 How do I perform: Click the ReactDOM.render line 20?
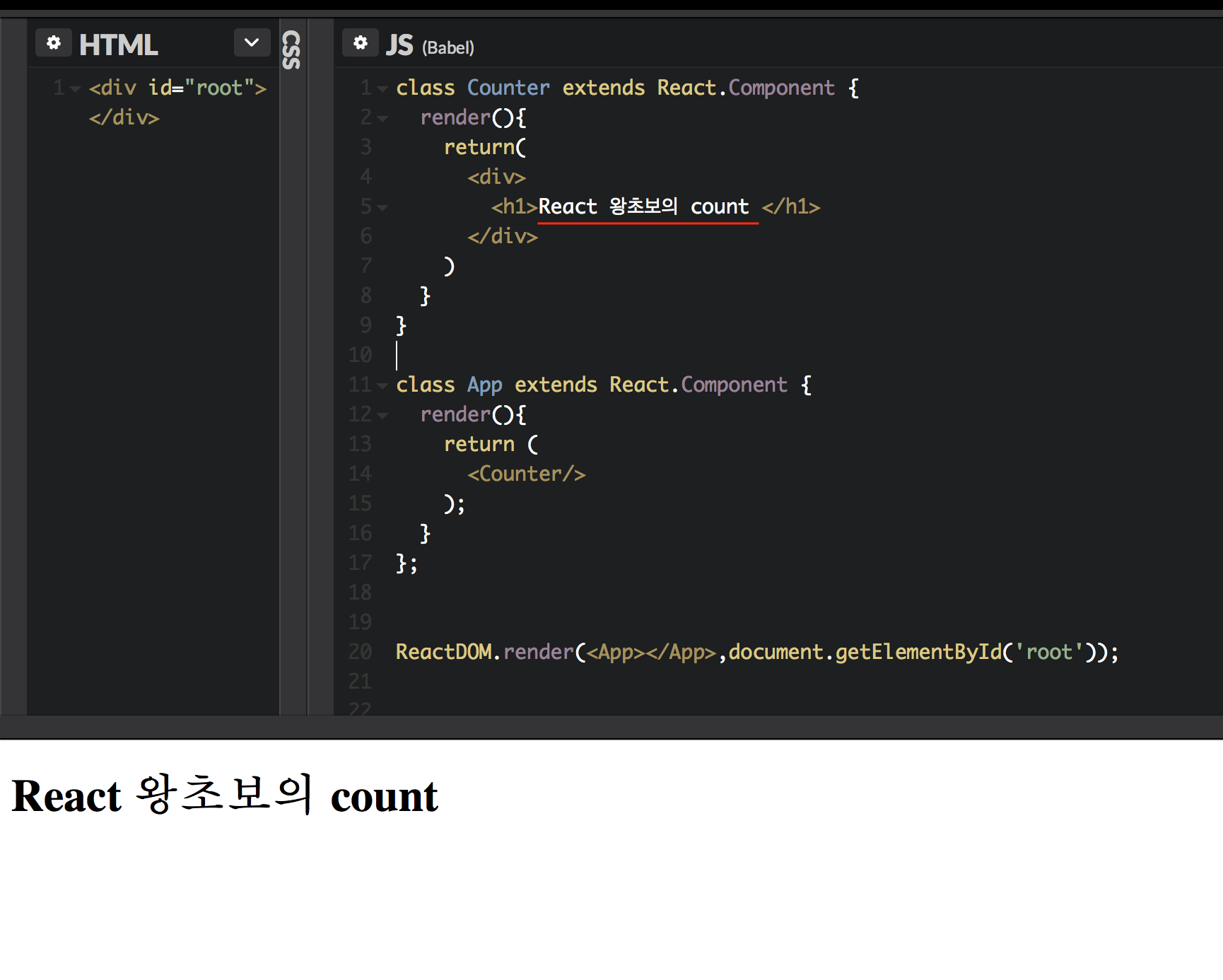pos(757,652)
